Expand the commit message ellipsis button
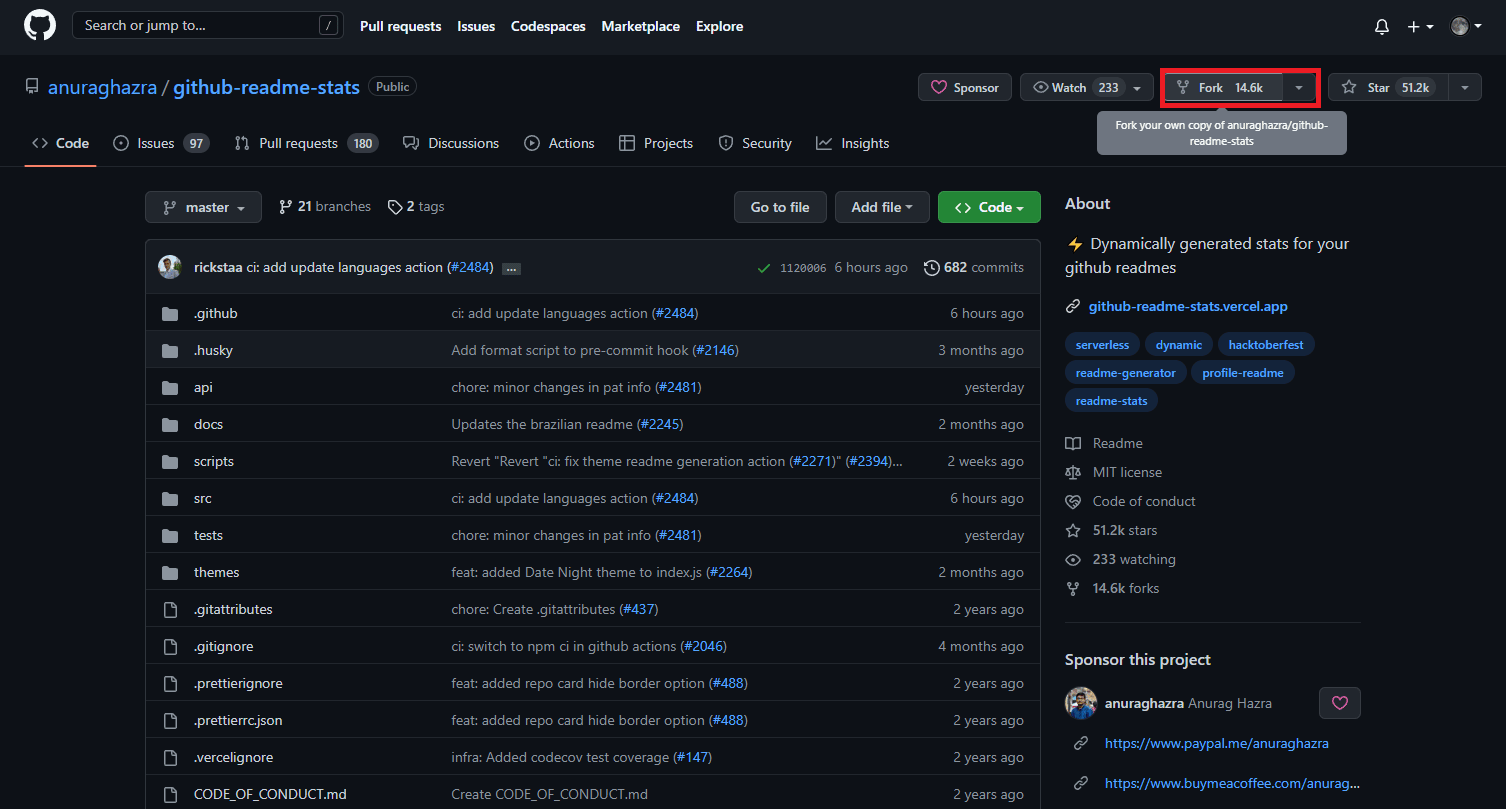The width and height of the screenshot is (1506, 809). tap(511, 269)
